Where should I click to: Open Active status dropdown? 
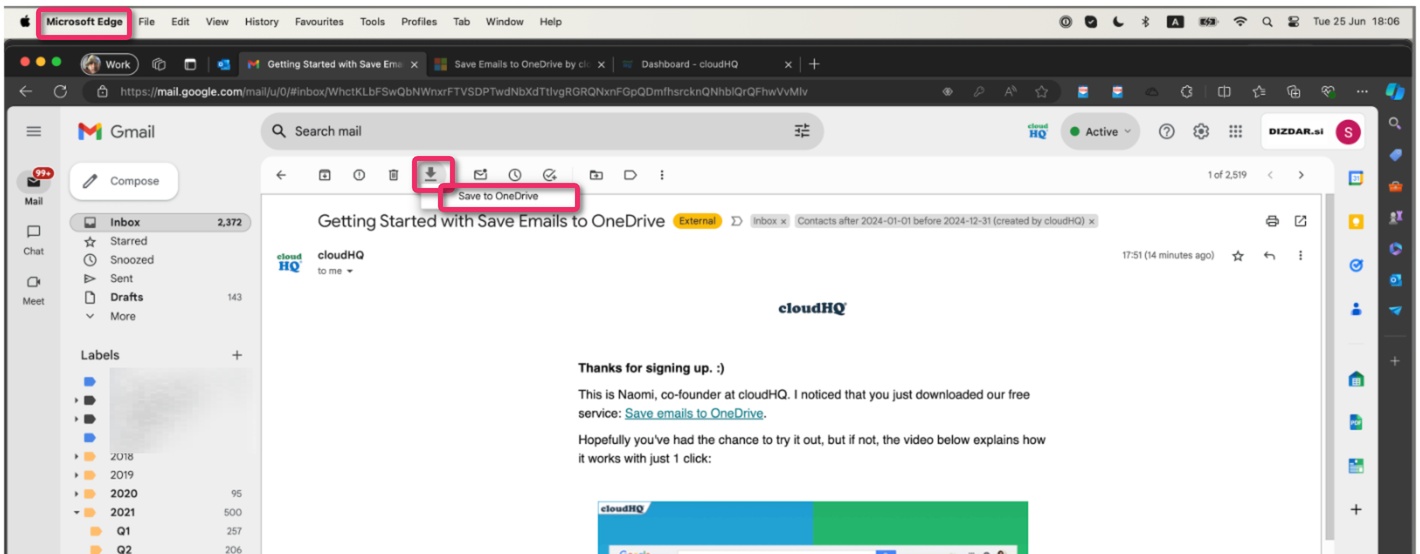tap(1101, 131)
